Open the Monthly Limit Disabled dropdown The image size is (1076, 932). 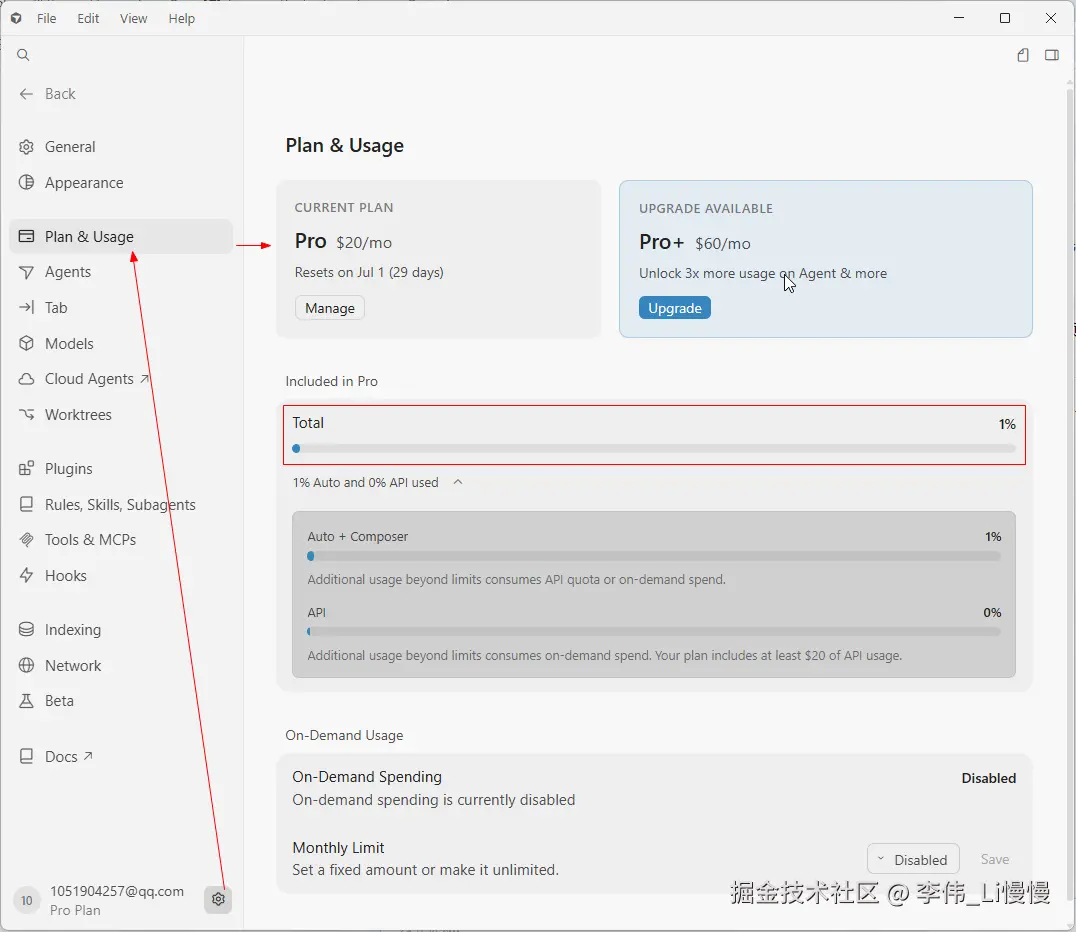coord(913,859)
